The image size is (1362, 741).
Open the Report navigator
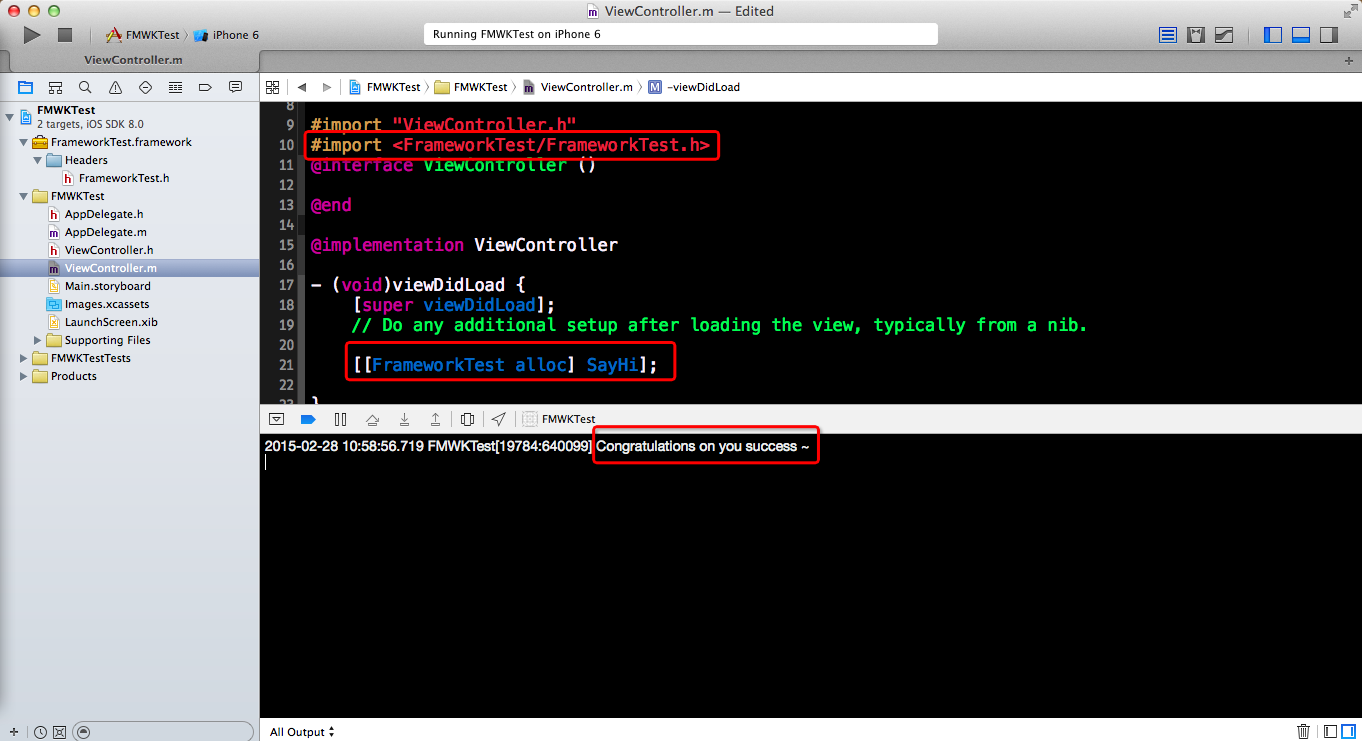coord(235,87)
